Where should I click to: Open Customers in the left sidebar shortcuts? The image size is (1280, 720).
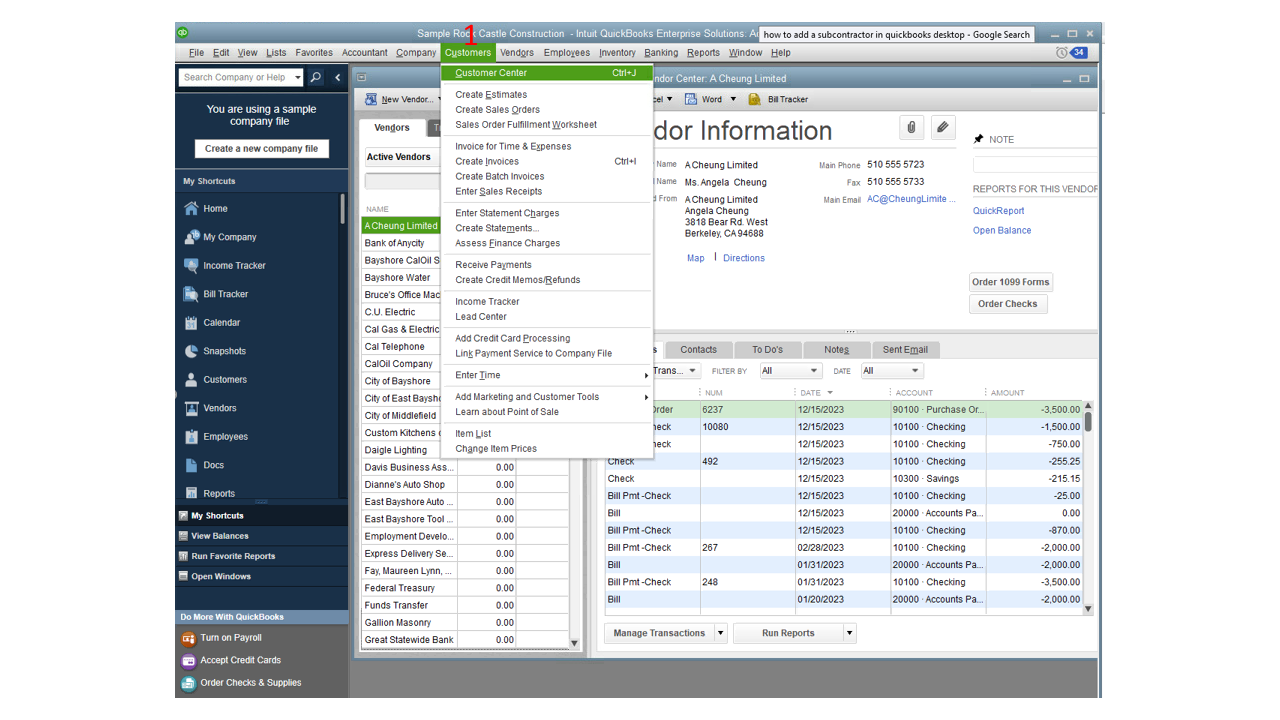tap(225, 380)
